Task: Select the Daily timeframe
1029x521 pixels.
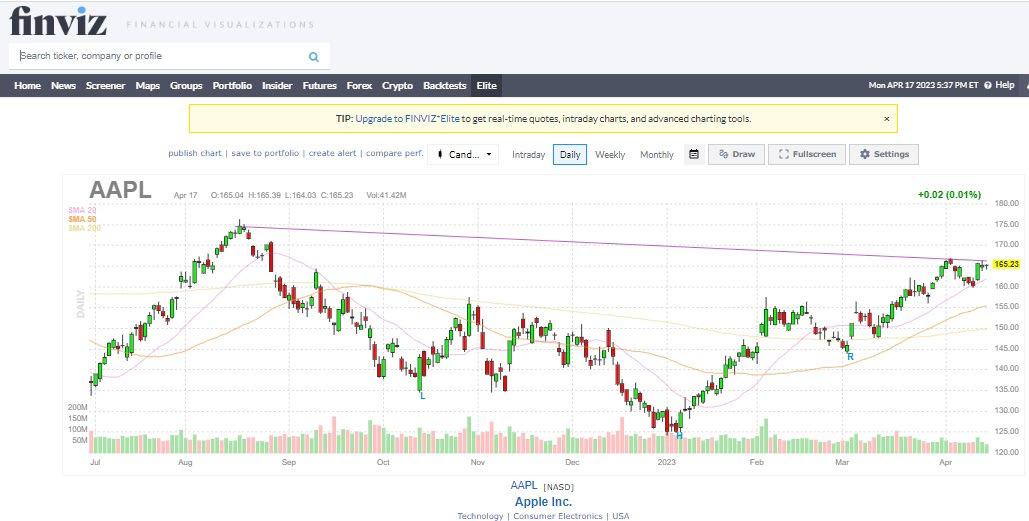Action: (570, 154)
